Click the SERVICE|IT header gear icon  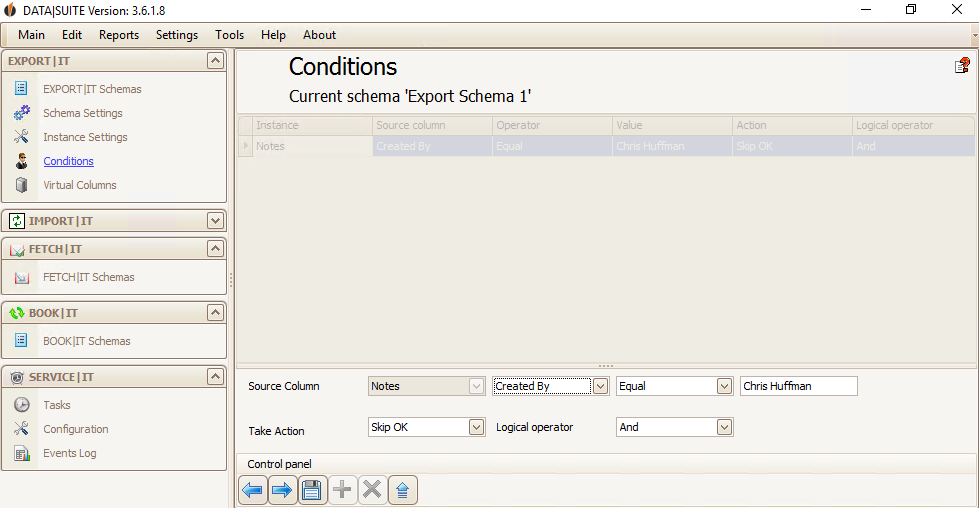click(17, 377)
